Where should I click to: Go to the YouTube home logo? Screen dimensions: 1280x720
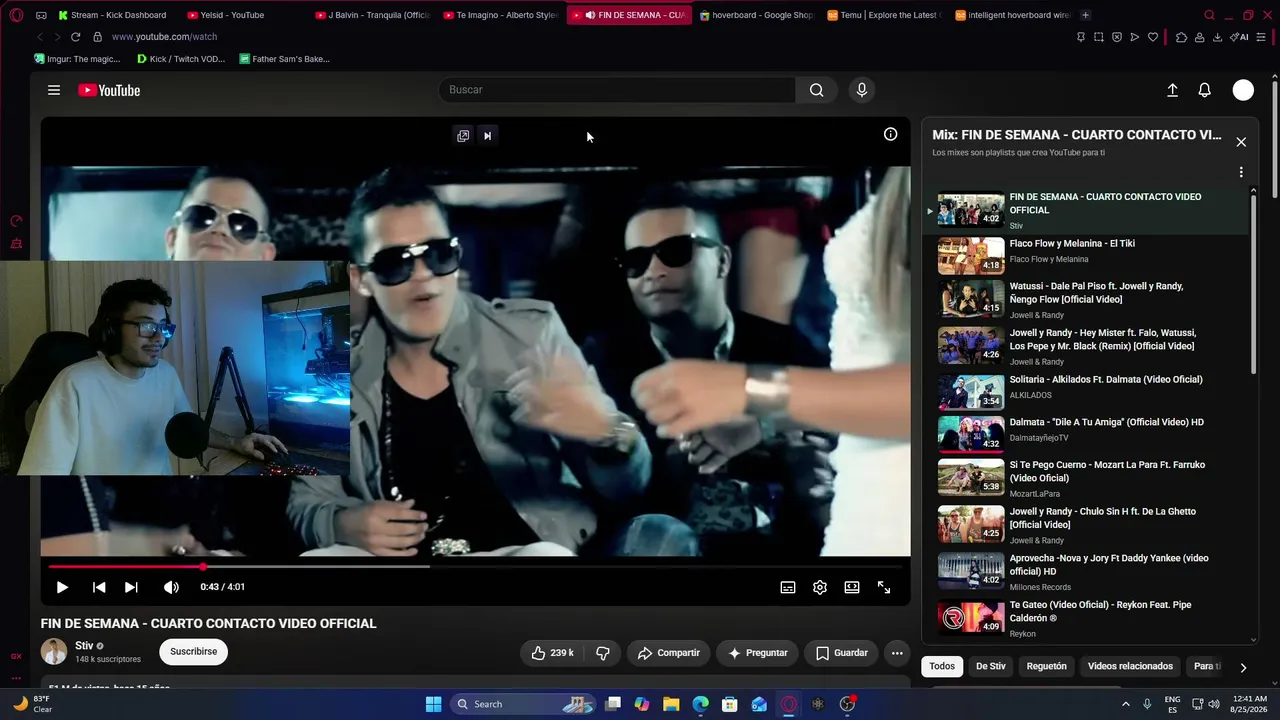click(109, 90)
